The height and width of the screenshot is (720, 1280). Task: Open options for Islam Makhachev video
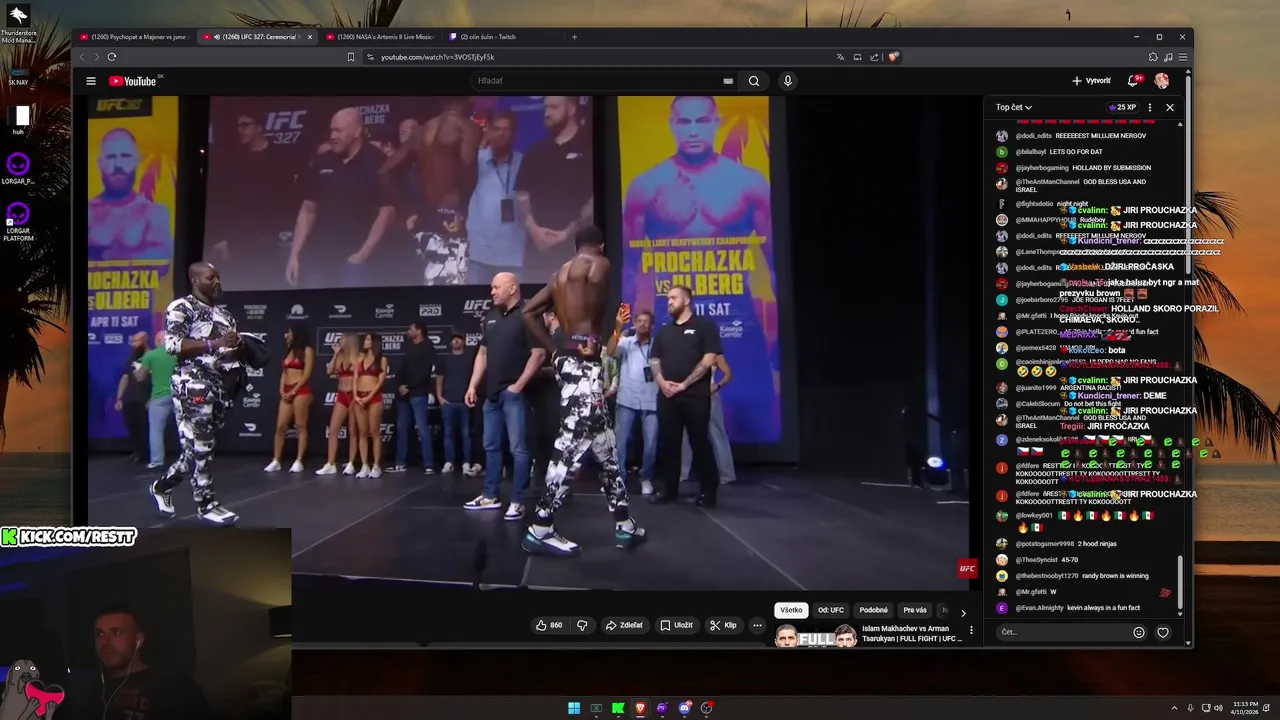click(x=971, y=630)
